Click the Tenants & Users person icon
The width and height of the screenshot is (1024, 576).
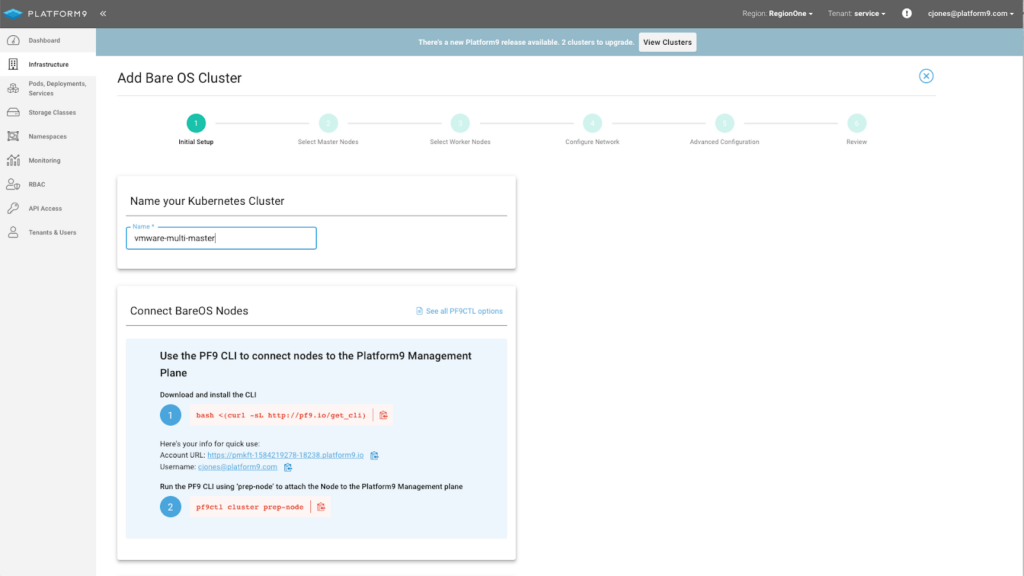13,232
